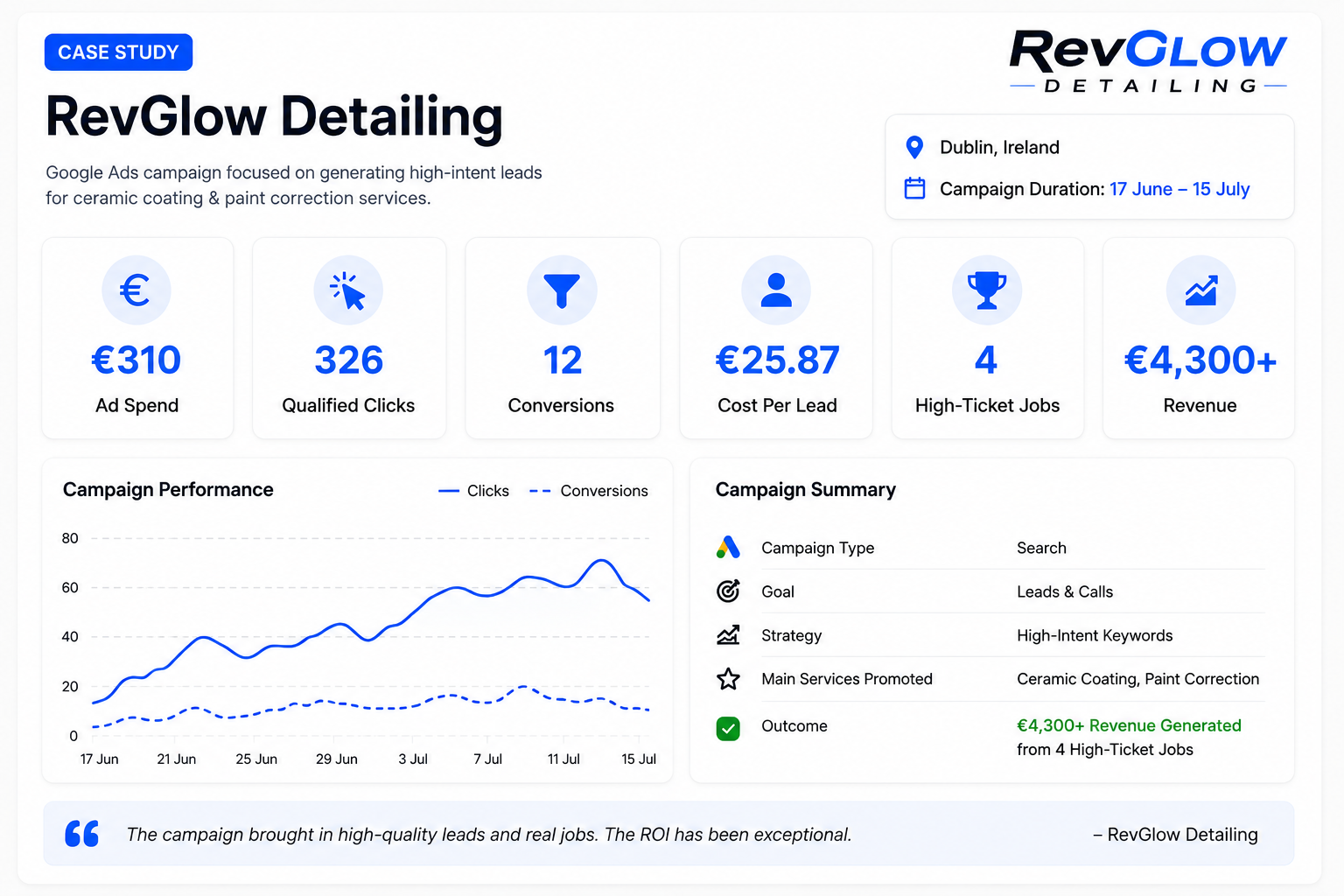Click the rising chart icon above Revenue
The width and height of the screenshot is (1344, 896).
[1200, 290]
